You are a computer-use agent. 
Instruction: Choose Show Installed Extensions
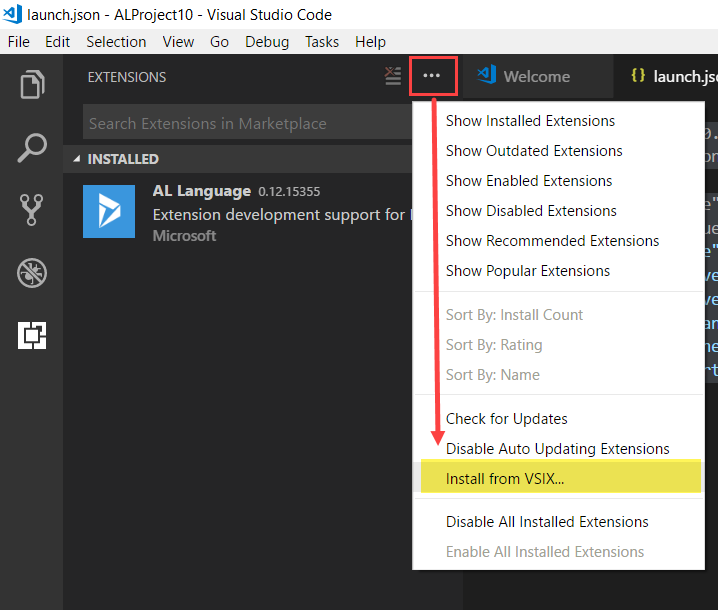(558, 121)
